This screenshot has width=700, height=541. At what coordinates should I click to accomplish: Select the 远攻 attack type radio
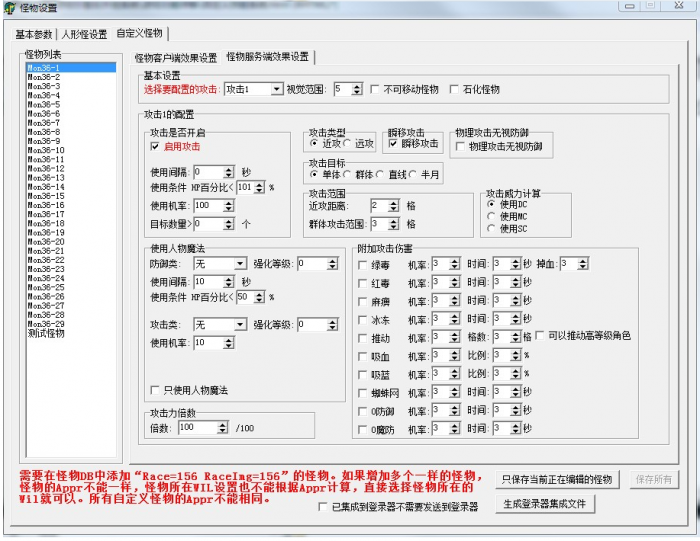347,144
